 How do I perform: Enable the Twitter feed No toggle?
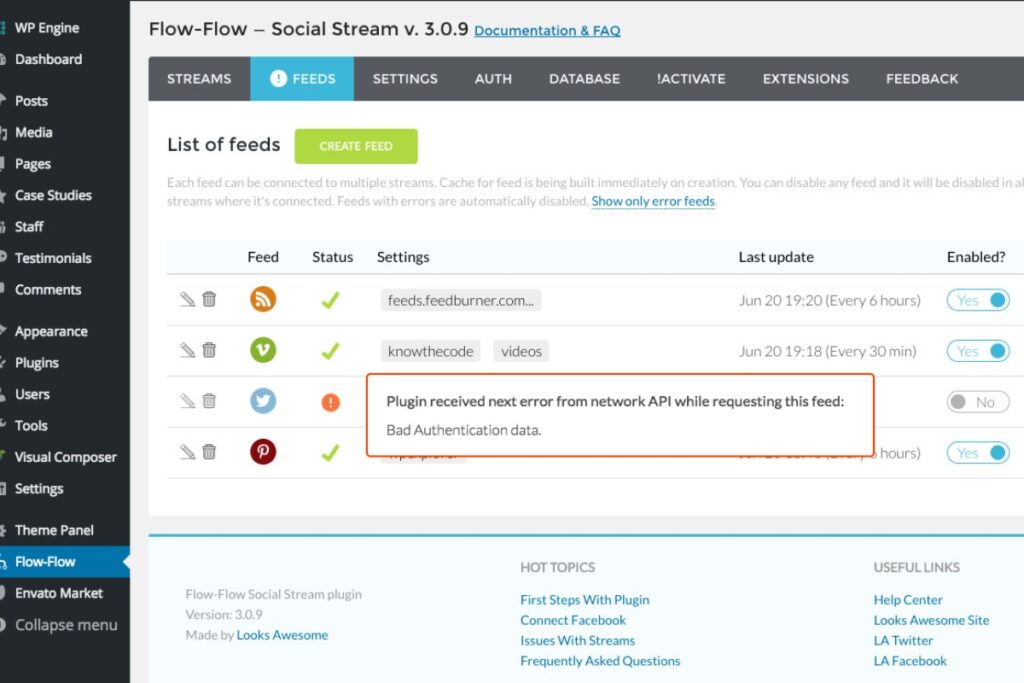click(978, 402)
